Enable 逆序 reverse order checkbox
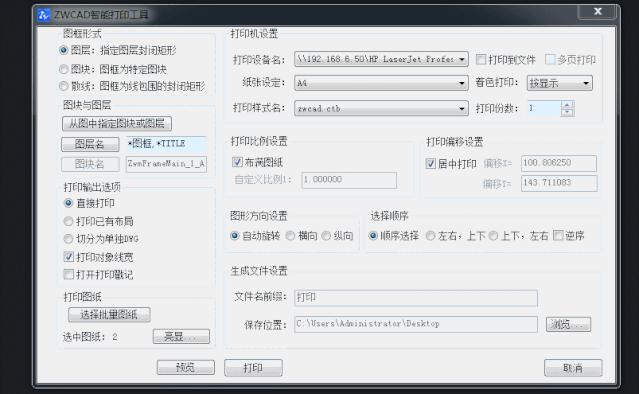 coord(558,235)
